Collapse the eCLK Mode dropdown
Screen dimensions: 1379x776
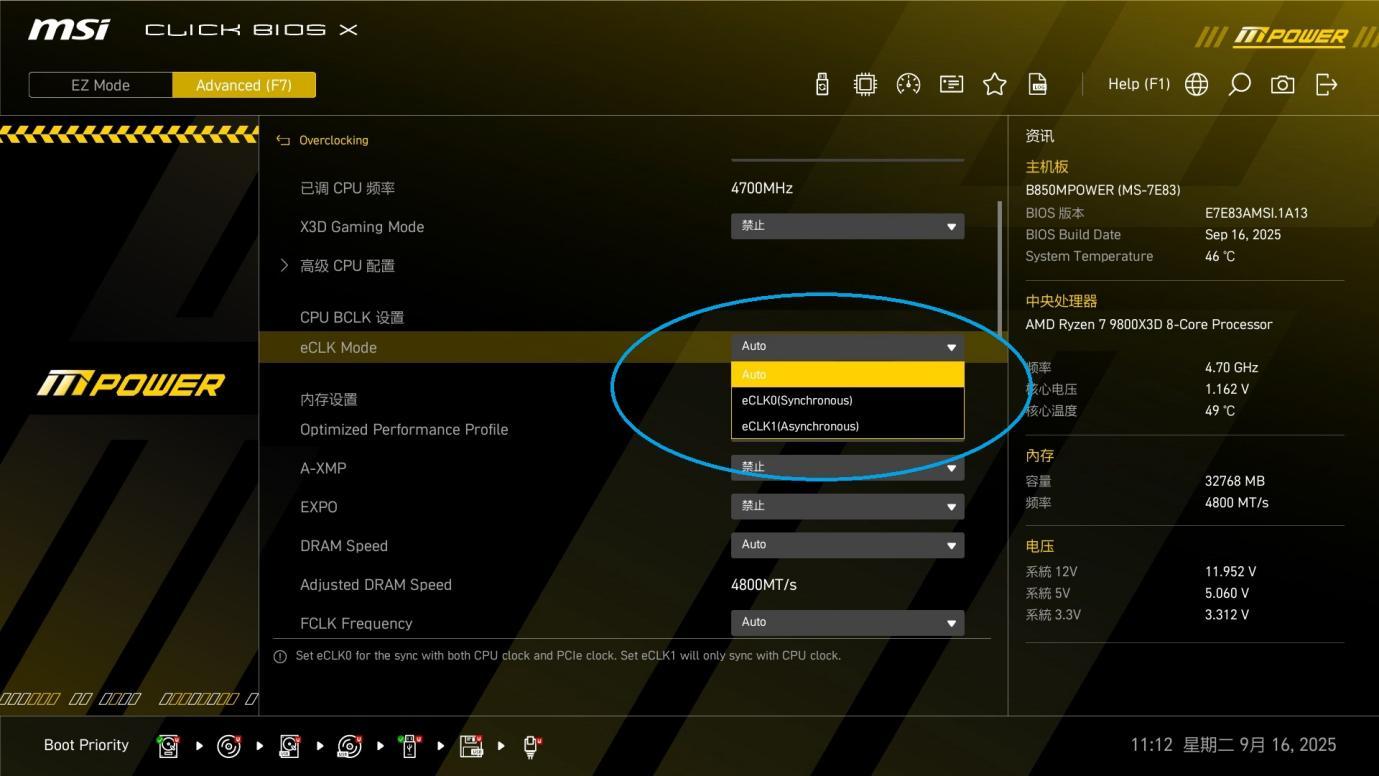point(848,347)
